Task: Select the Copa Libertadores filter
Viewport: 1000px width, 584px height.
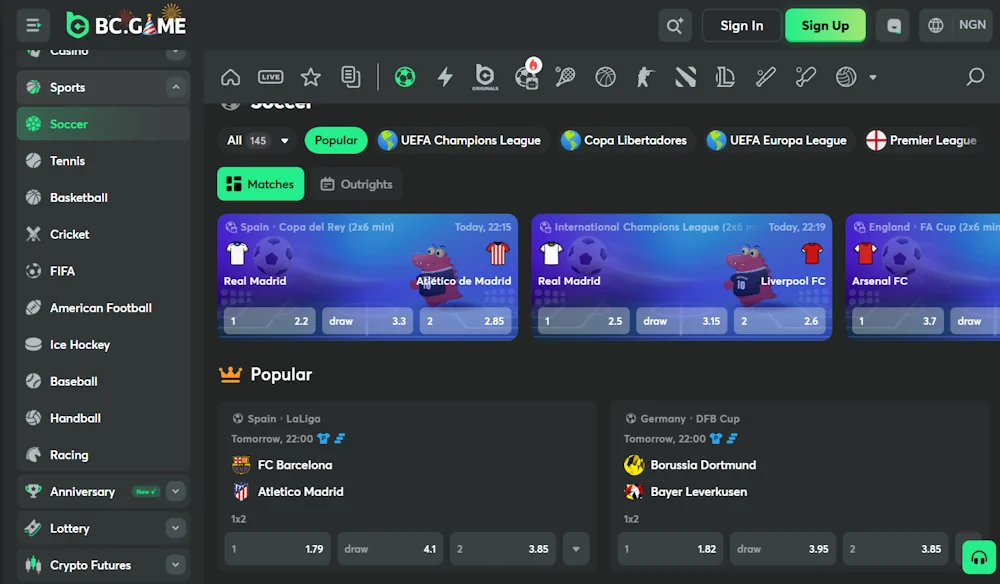Action: [x=624, y=140]
